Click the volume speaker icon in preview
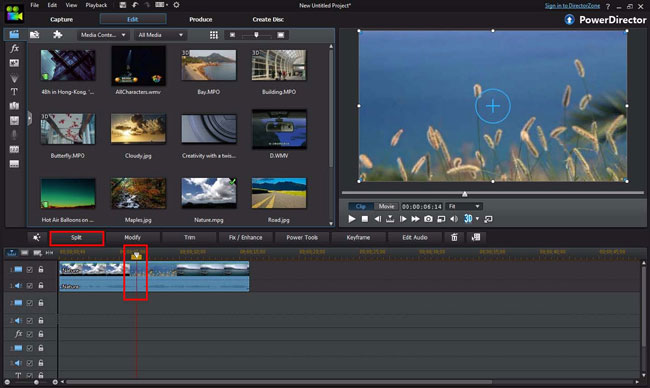This screenshot has height=388, width=650. (454, 219)
